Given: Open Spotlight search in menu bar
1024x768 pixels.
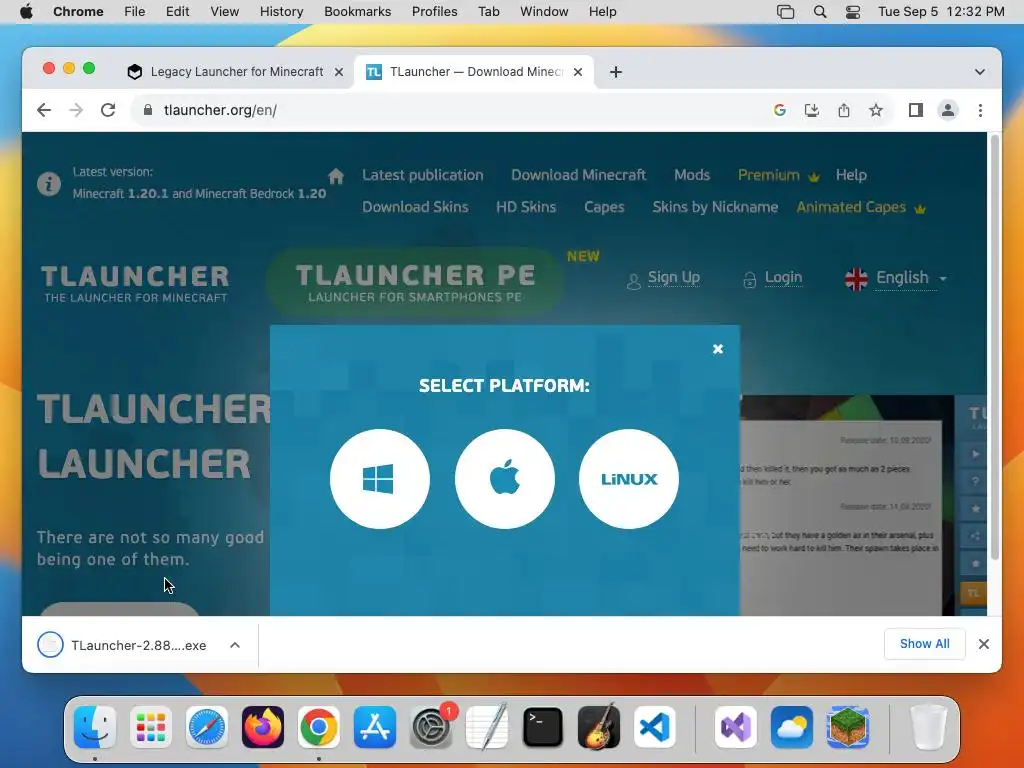Looking at the screenshot, I should tap(820, 12).
